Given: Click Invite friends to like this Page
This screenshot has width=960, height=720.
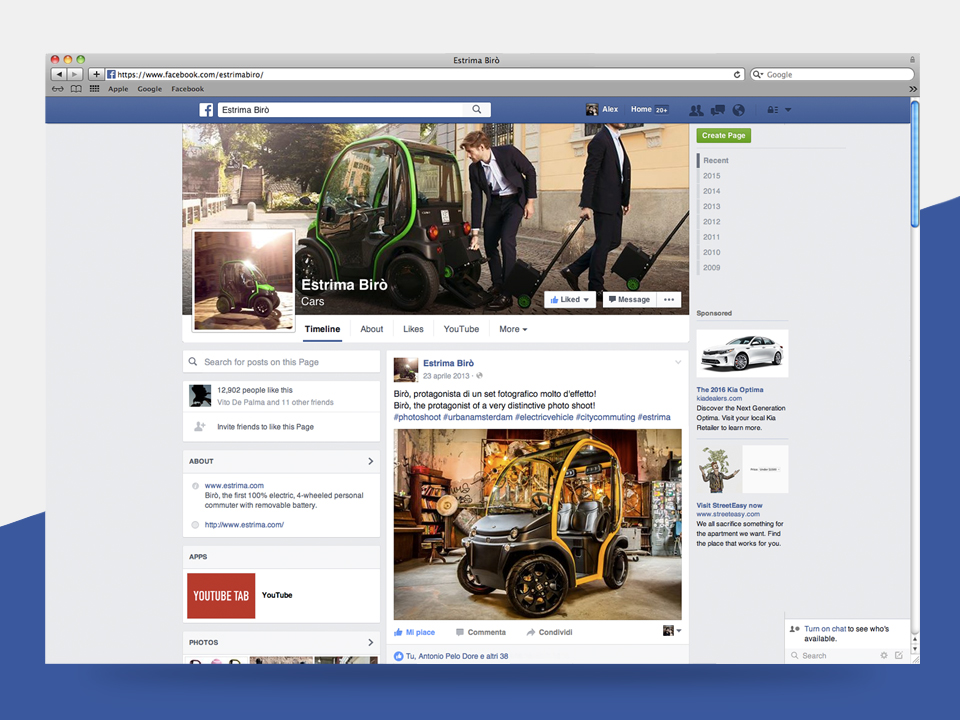Looking at the screenshot, I should coord(265,427).
